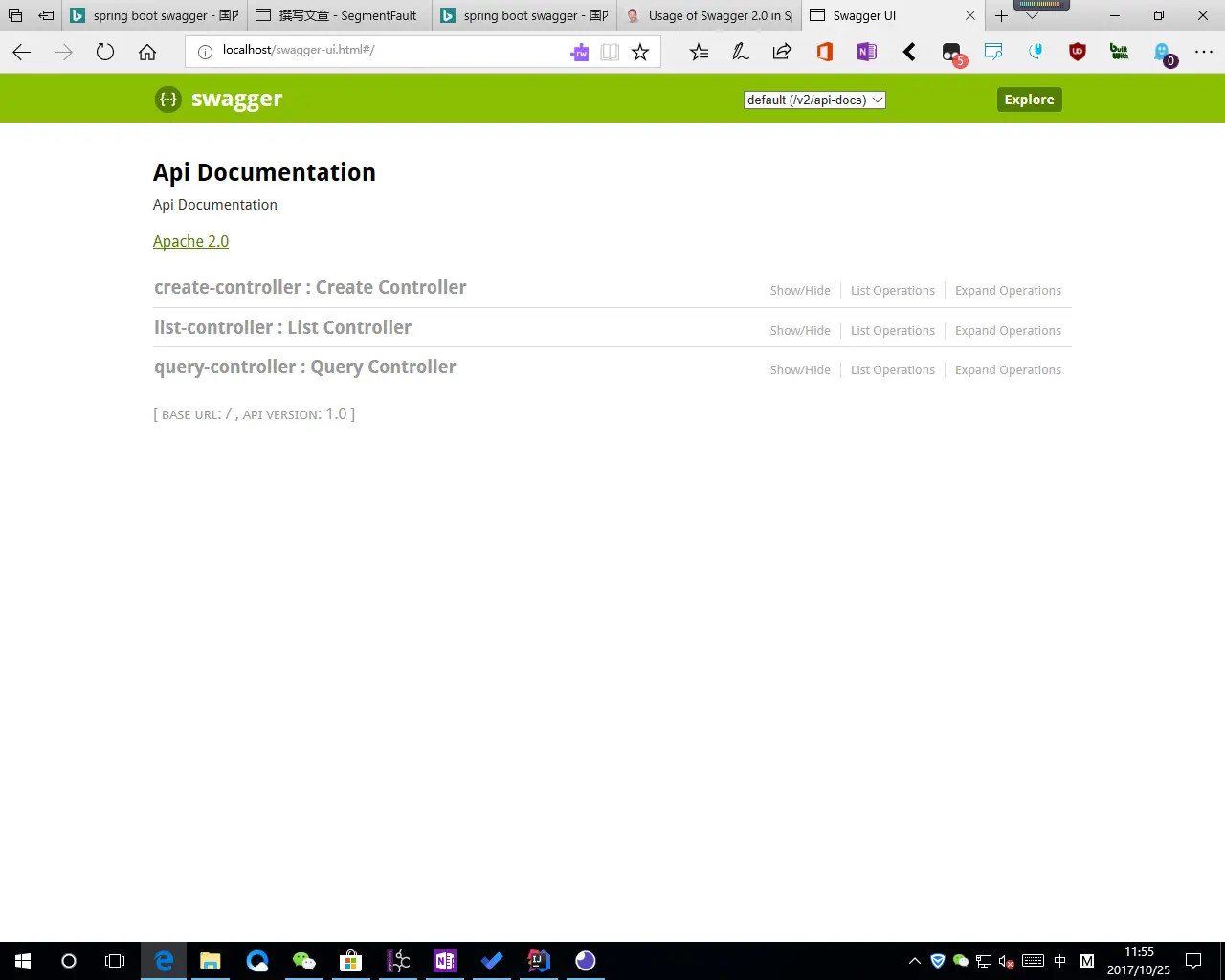Open Edge settings and more menu
This screenshot has height=980, width=1225.
click(x=1204, y=53)
